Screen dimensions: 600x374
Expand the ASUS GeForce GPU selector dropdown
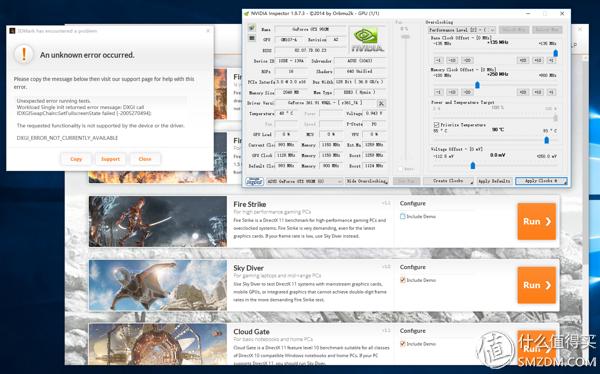[x=304, y=181]
